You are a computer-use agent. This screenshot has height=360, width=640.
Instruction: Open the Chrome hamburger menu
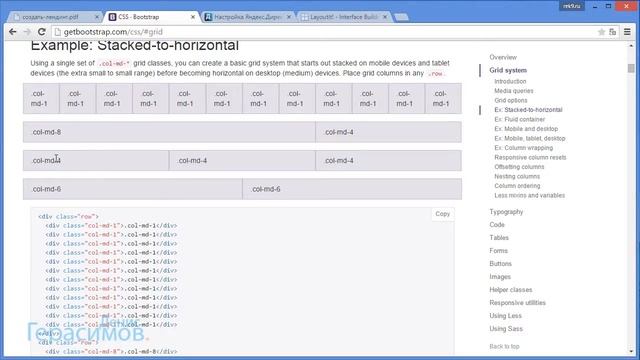(x=627, y=32)
